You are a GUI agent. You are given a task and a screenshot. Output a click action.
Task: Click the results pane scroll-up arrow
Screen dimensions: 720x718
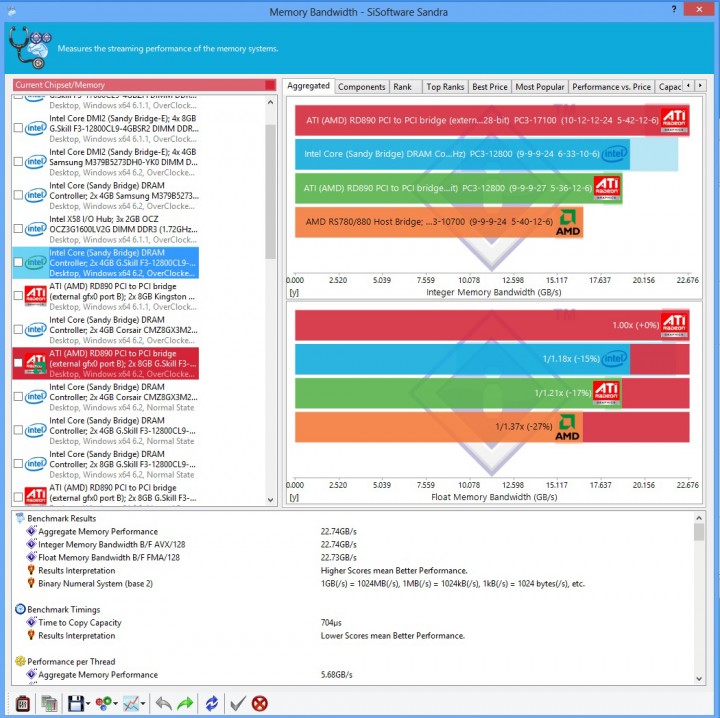click(x=699, y=518)
